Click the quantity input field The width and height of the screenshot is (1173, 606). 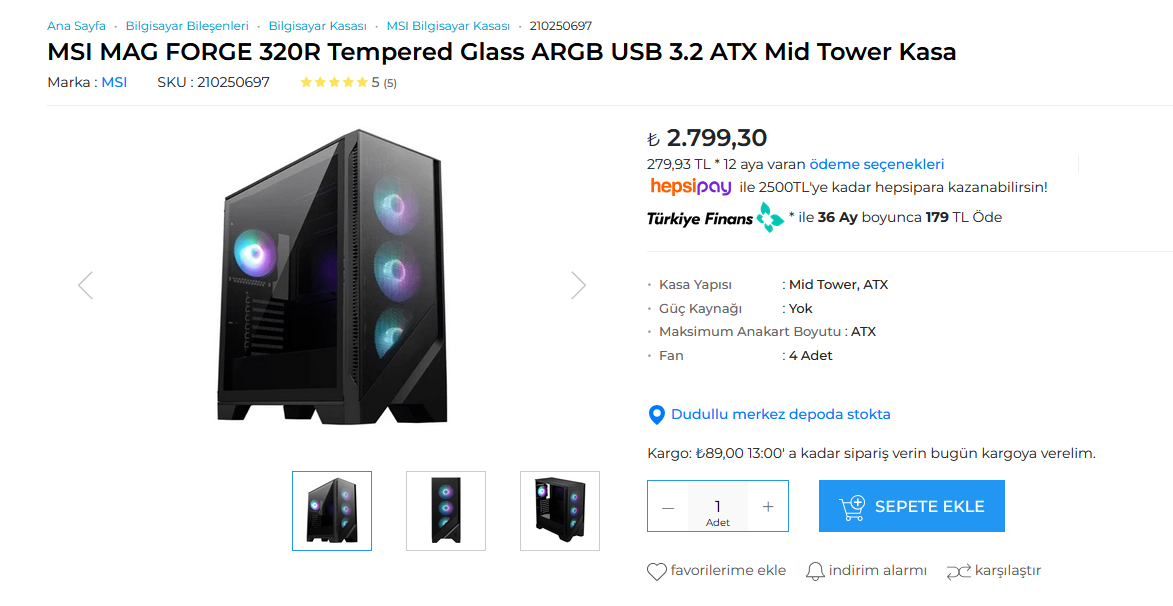coord(717,506)
